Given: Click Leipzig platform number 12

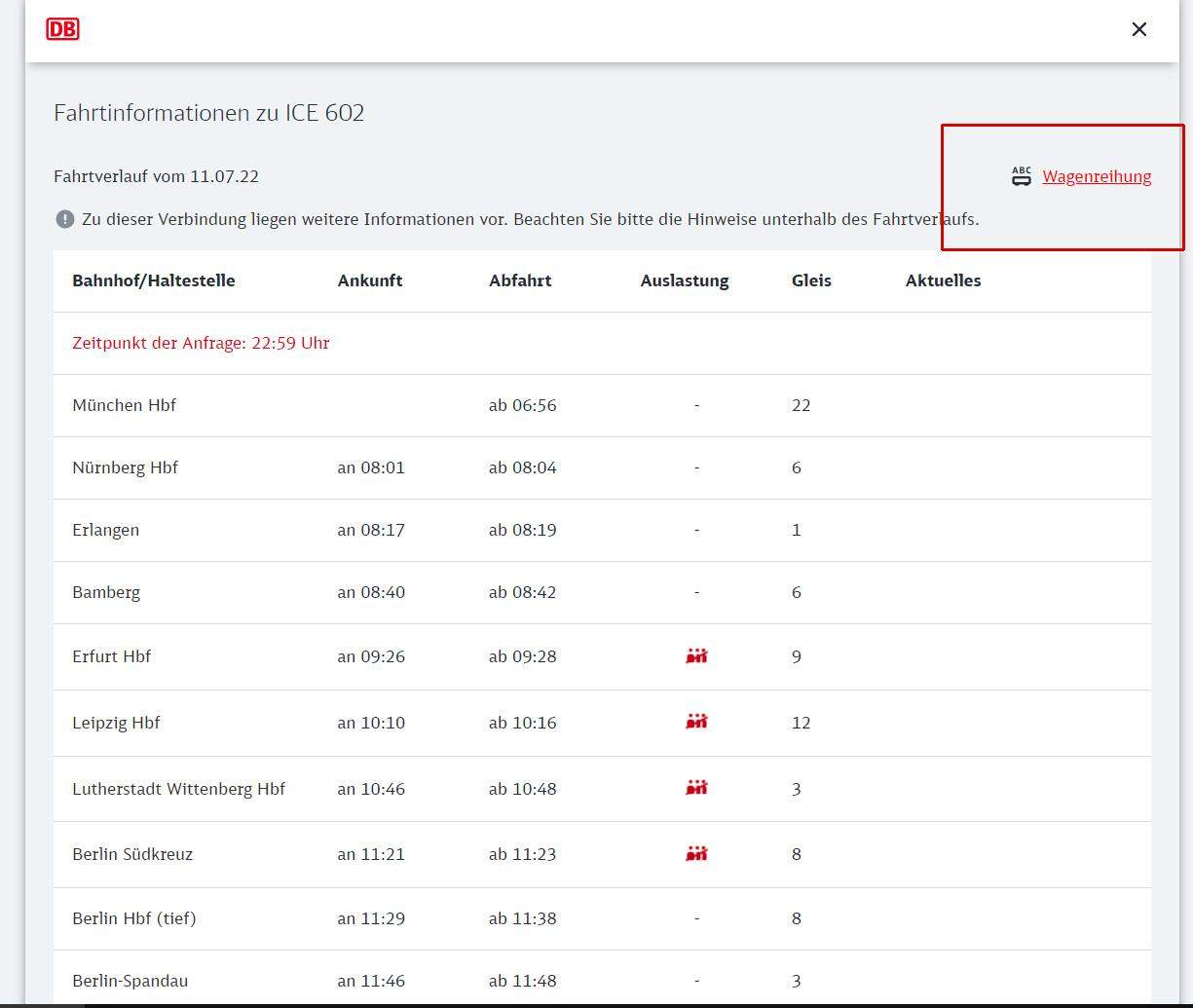Looking at the screenshot, I should 802,723.
